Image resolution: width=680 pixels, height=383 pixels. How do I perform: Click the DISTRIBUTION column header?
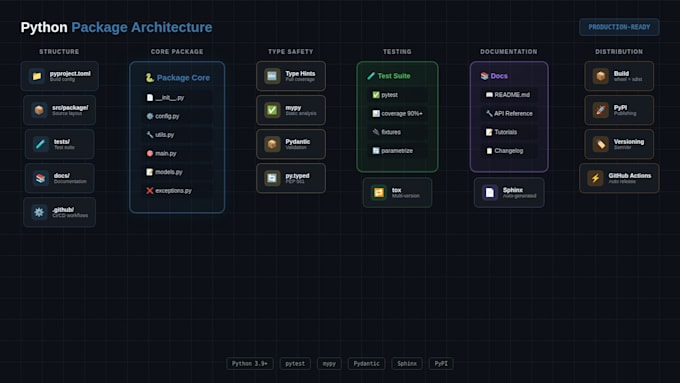[x=619, y=52]
